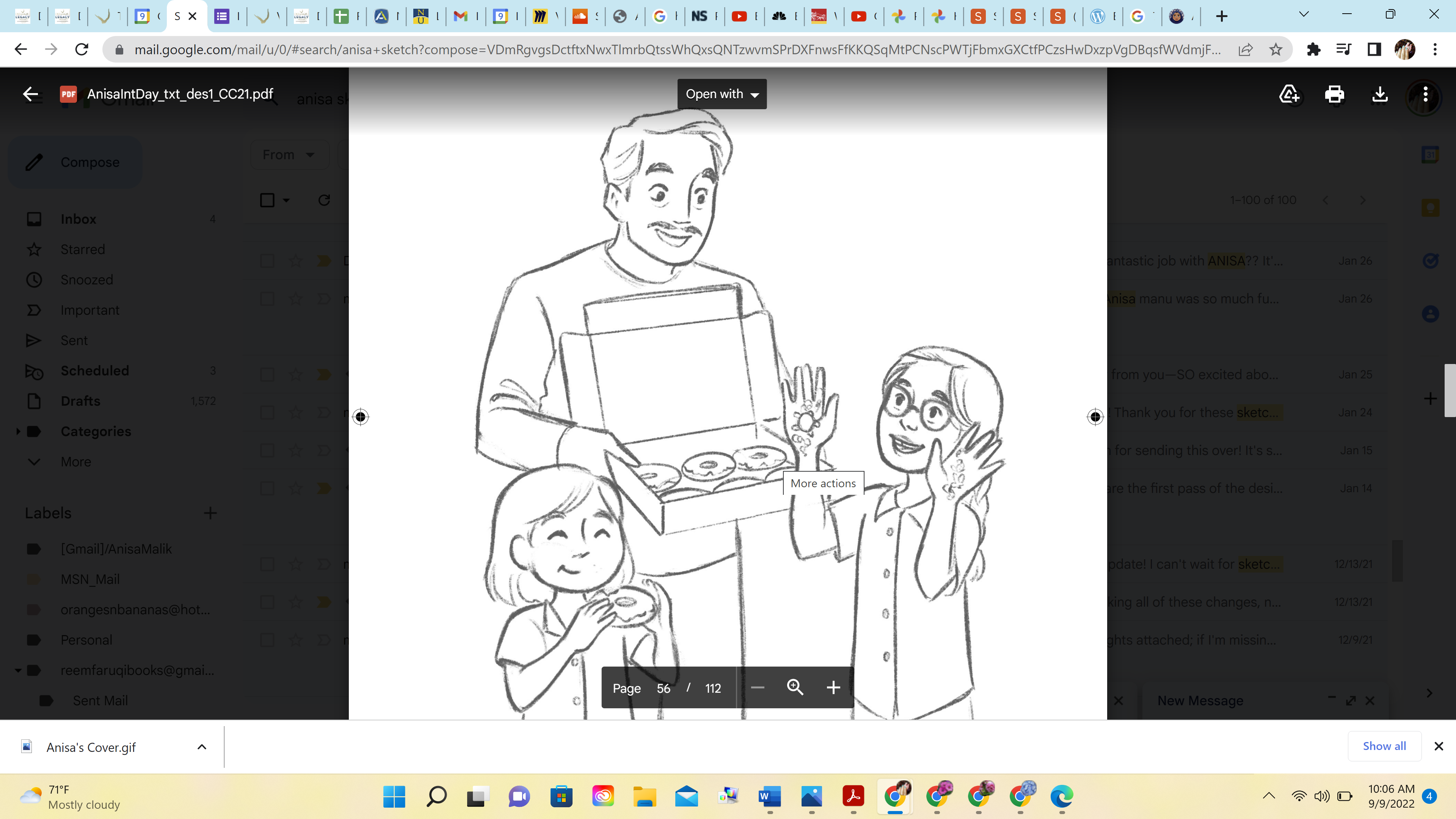1456x819 pixels.
Task: Open Chrome extensions puzzle icon
Action: [1313, 50]
